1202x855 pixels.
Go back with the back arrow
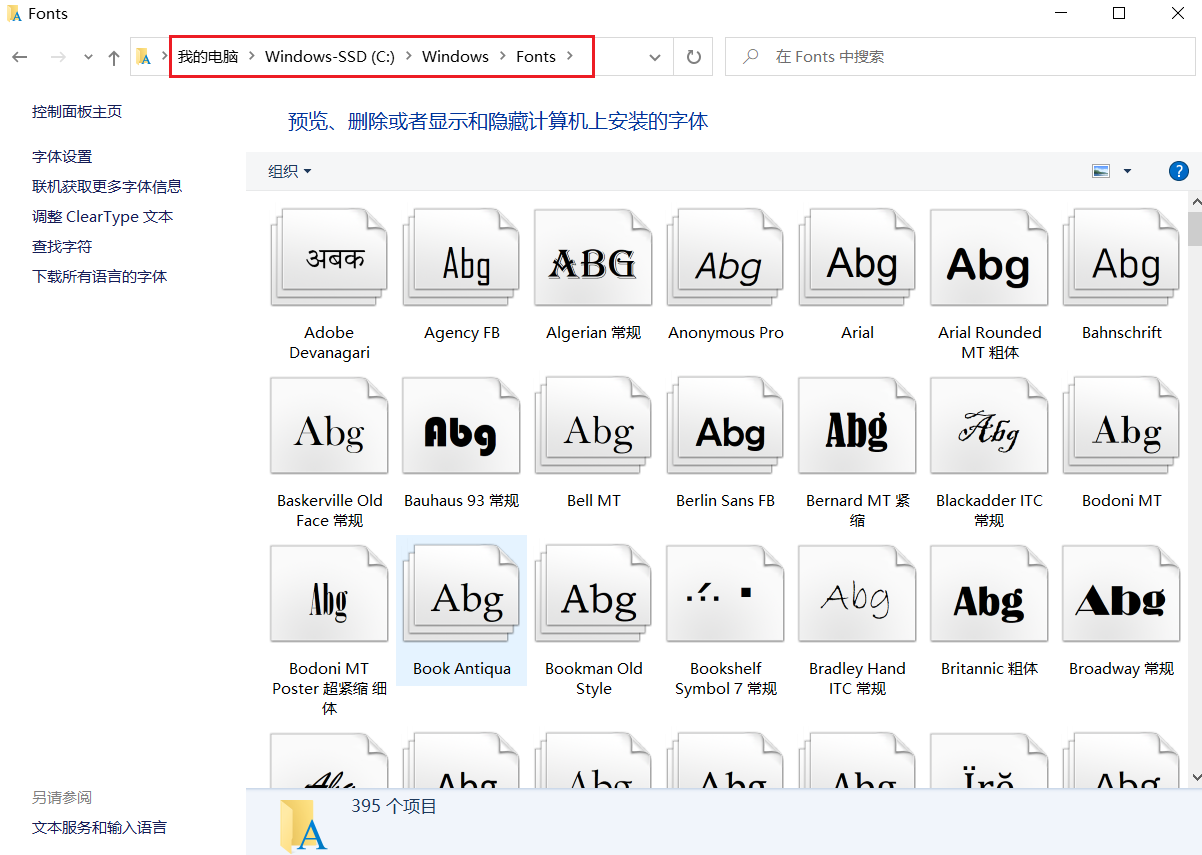20,57
